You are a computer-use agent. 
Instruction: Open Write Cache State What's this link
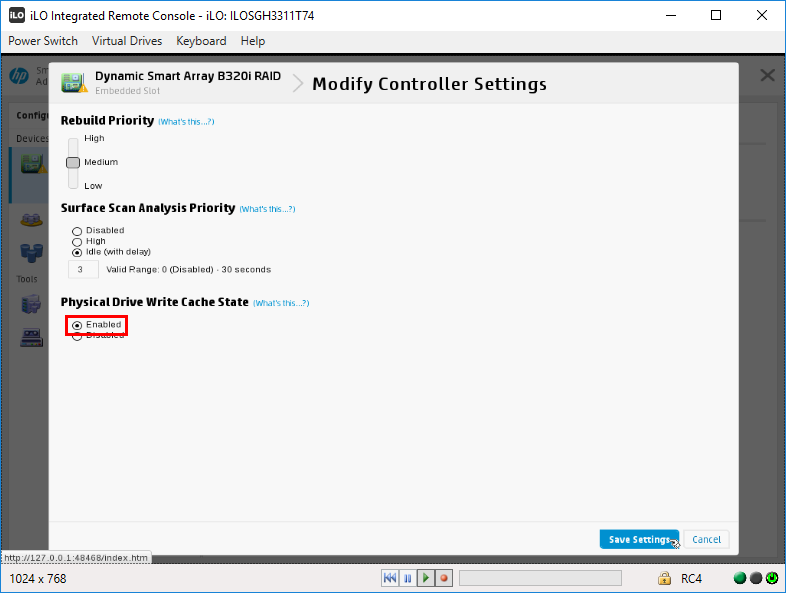point(281,303)
